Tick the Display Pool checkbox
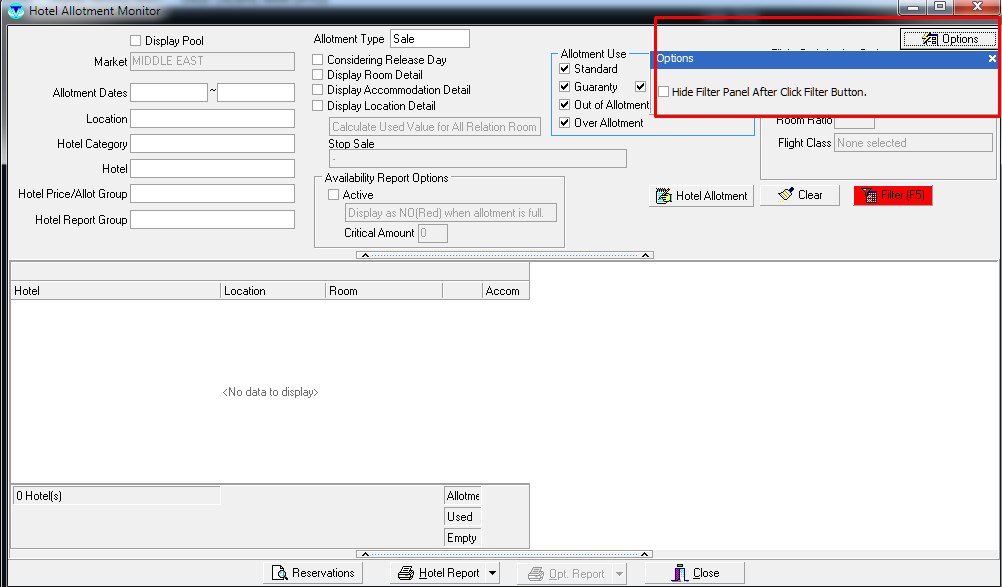1002x587 pixels. point(136,41)
